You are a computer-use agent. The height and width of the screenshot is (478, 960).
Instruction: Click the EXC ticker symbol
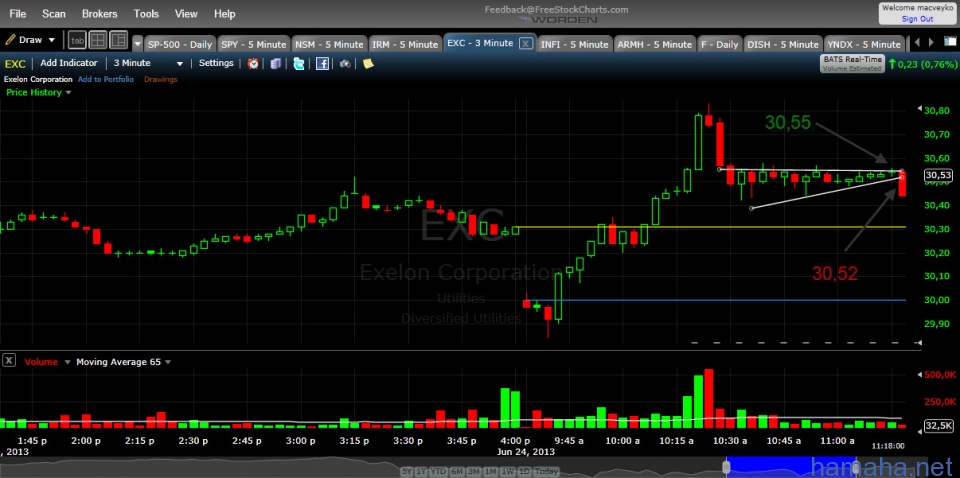pos(15,63)
